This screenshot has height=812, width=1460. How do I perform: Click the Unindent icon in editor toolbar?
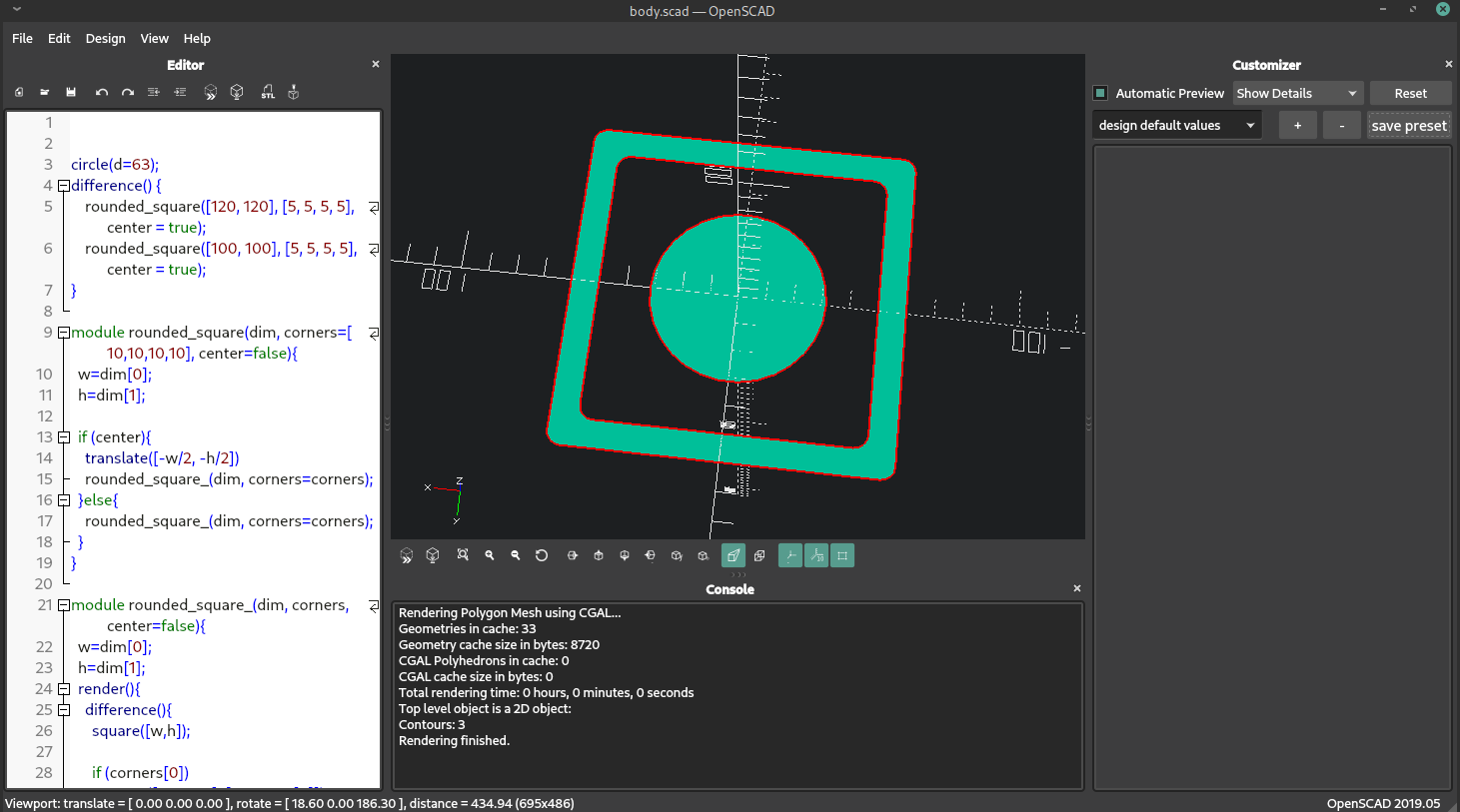(x=153, y=92)
